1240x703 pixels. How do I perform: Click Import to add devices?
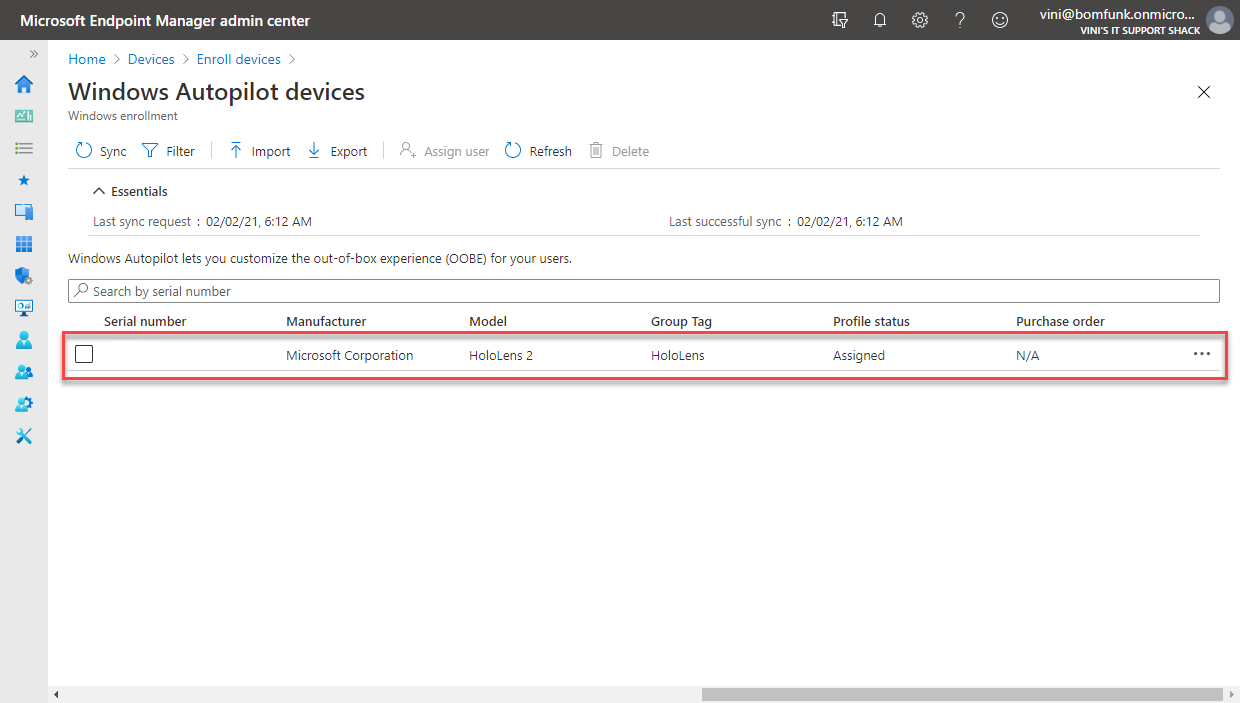coord(259,151)
